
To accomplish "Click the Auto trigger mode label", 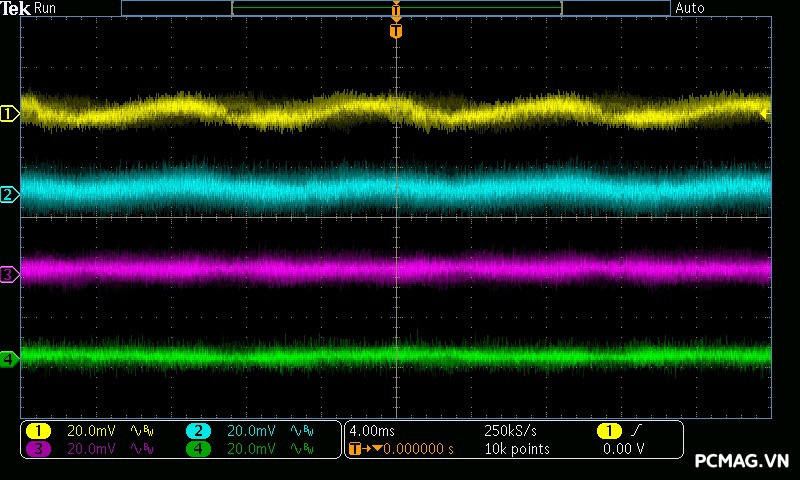I will 690,8.
